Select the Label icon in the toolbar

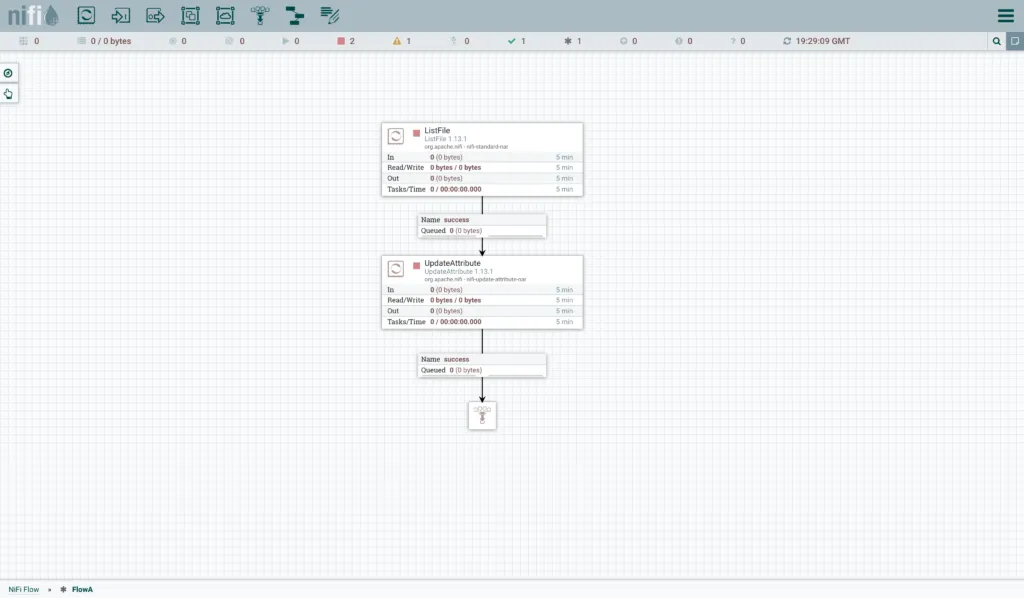330,15
